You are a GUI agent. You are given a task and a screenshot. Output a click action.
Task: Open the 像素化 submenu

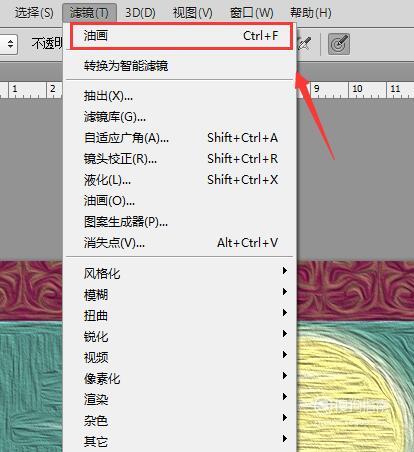tap(179, 378)
